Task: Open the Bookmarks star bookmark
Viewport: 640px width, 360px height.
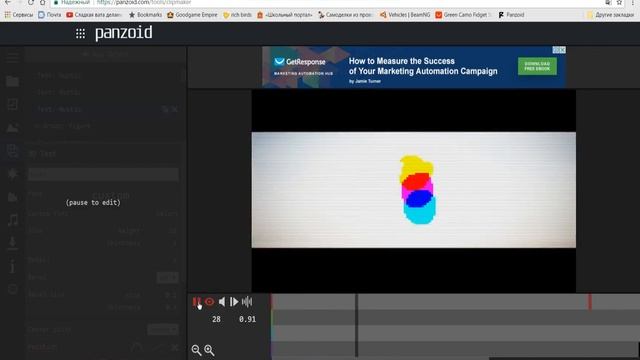Action: pos(145,15)
